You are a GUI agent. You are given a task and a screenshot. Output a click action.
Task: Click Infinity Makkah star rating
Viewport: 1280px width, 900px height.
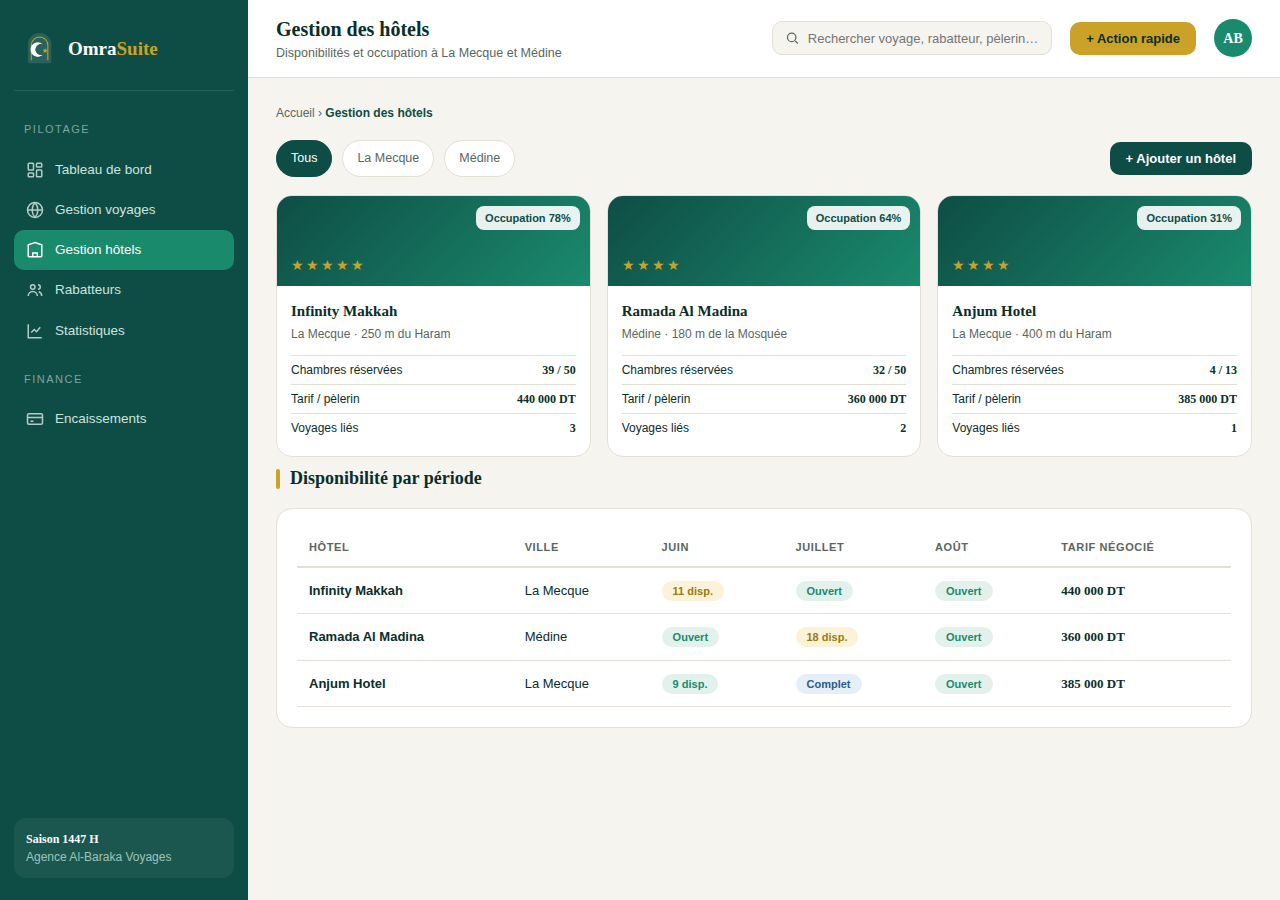click(x=327, y=265)
